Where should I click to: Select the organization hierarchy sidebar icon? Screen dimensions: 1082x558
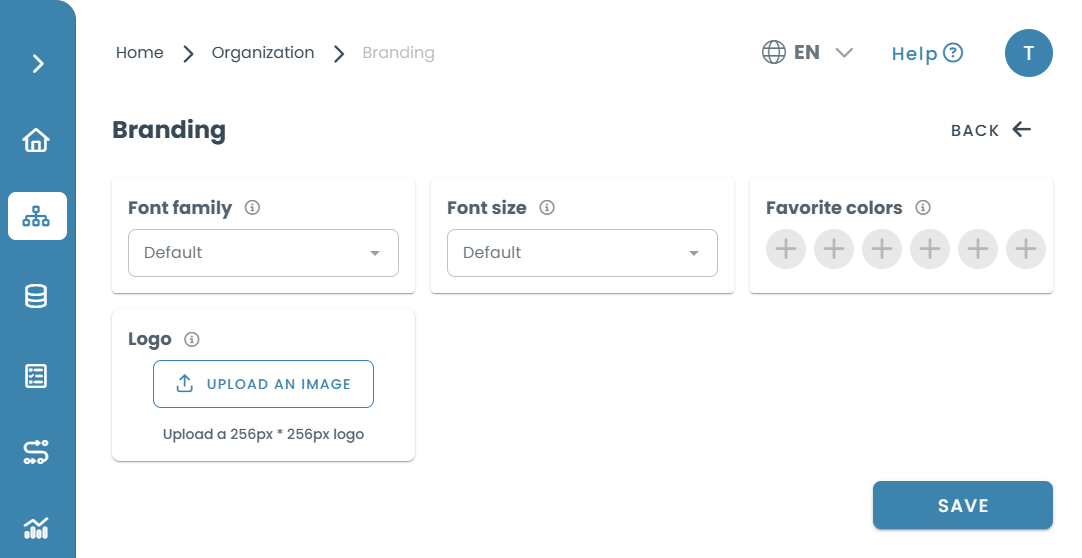37,216
